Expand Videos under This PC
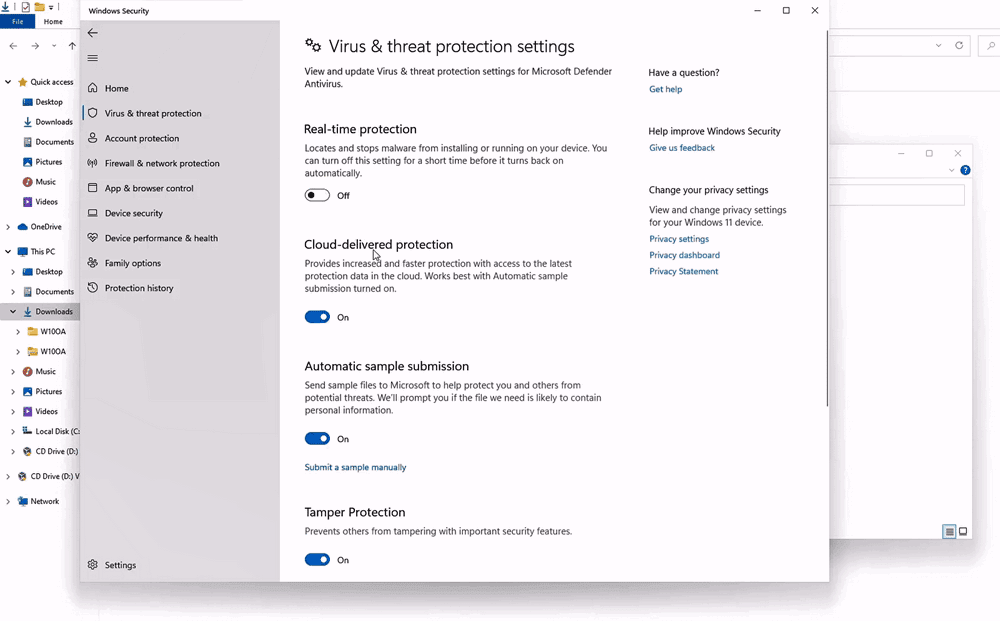 click(13, 411)
